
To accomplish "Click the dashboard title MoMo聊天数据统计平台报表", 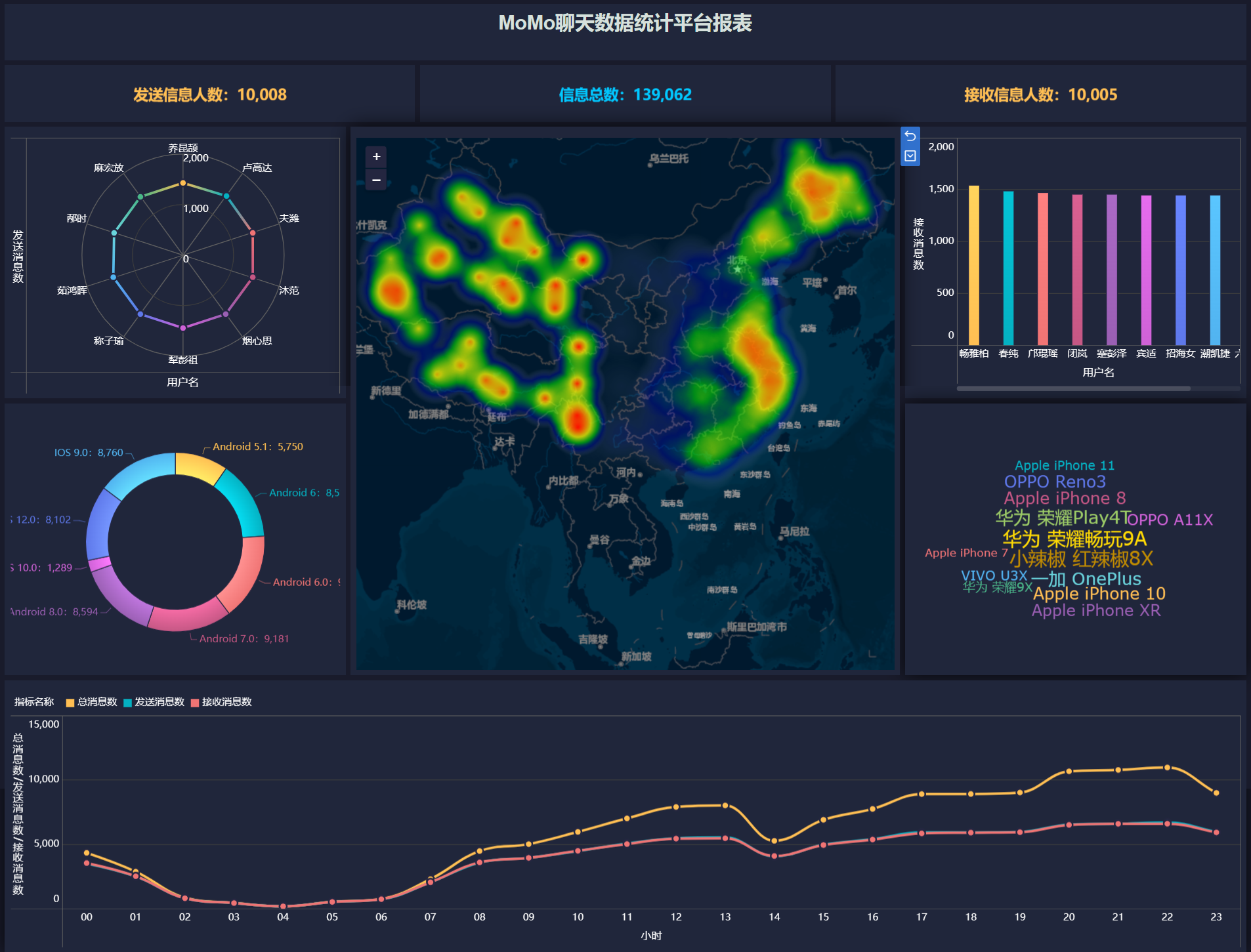I will 625,24.
